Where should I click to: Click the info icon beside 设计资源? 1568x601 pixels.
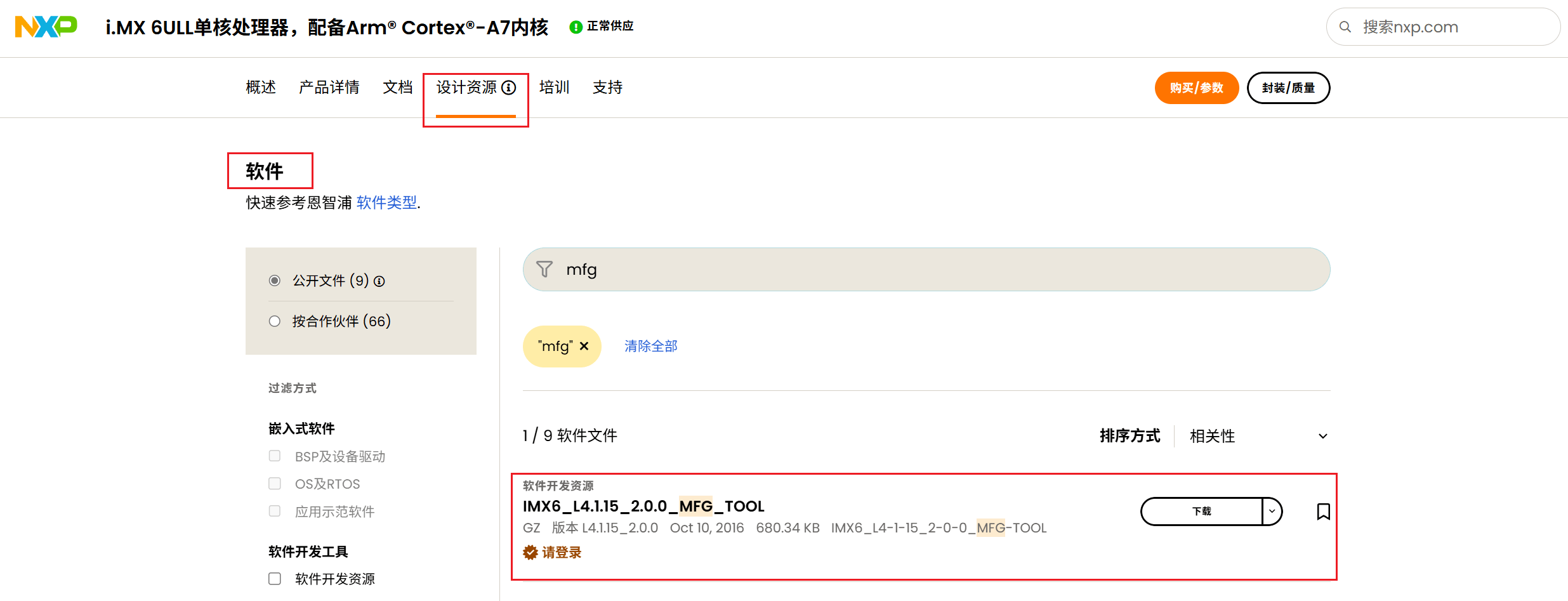pyautogui.click(x=509, y=88)
